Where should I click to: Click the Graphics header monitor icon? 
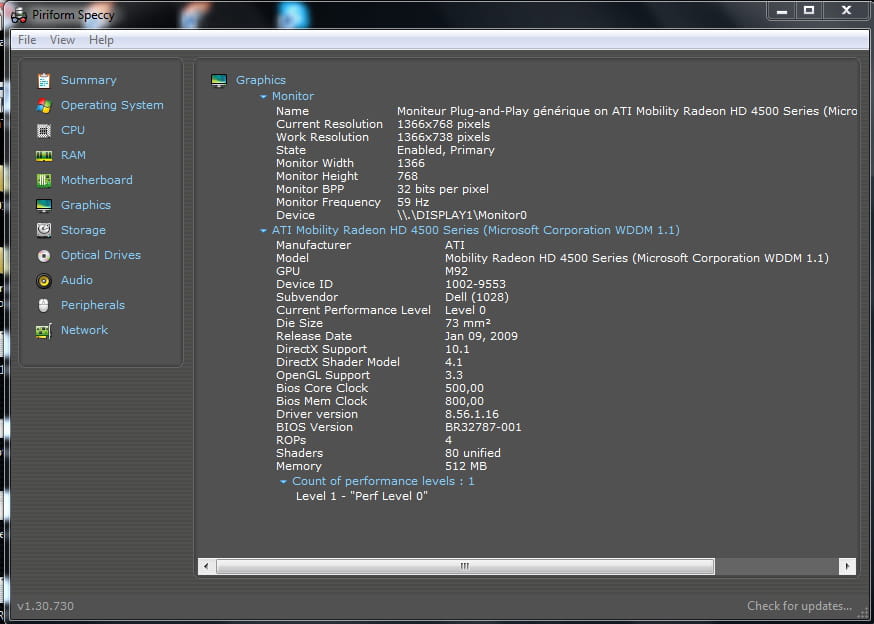[x=219, y=80]
